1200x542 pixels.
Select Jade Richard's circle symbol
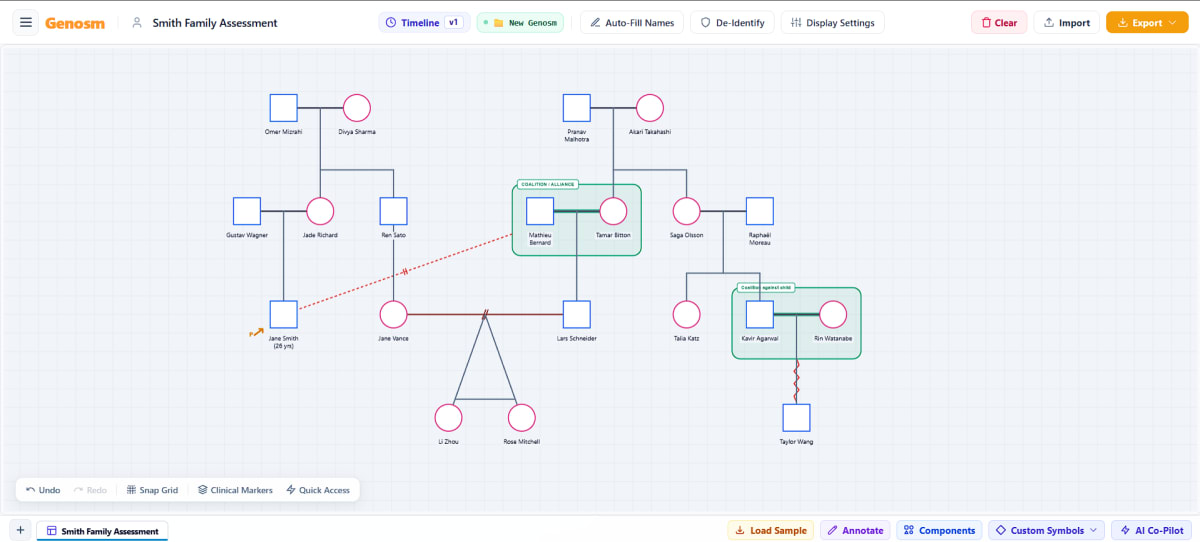tap(320, 211)
